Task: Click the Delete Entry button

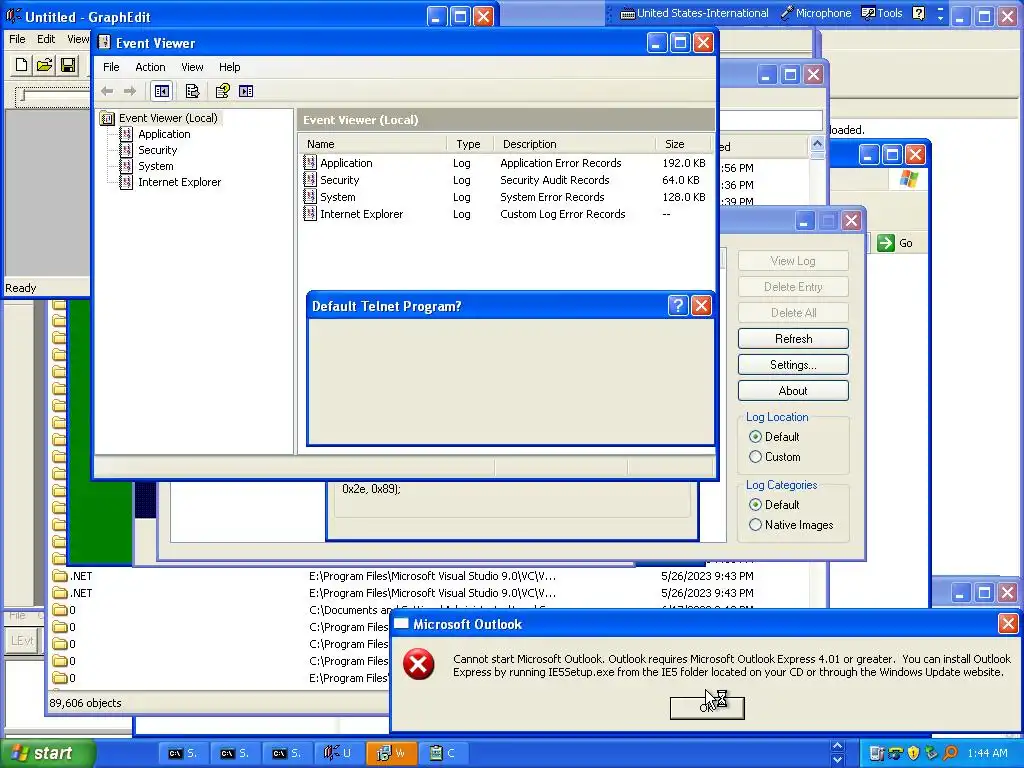Action: click(793, 287)
